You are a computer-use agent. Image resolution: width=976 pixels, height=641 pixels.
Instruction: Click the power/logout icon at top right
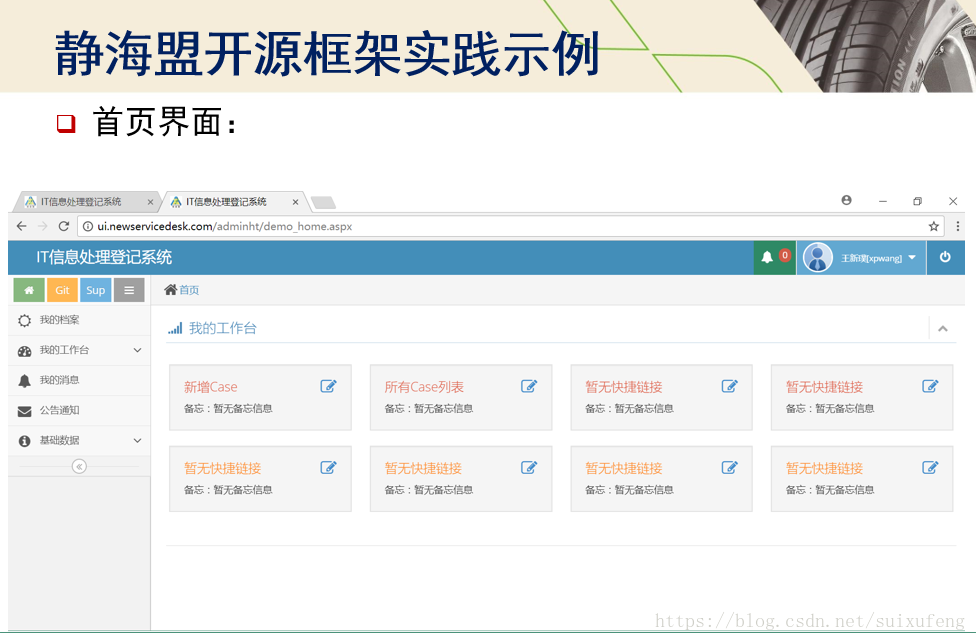coord(945,256)
